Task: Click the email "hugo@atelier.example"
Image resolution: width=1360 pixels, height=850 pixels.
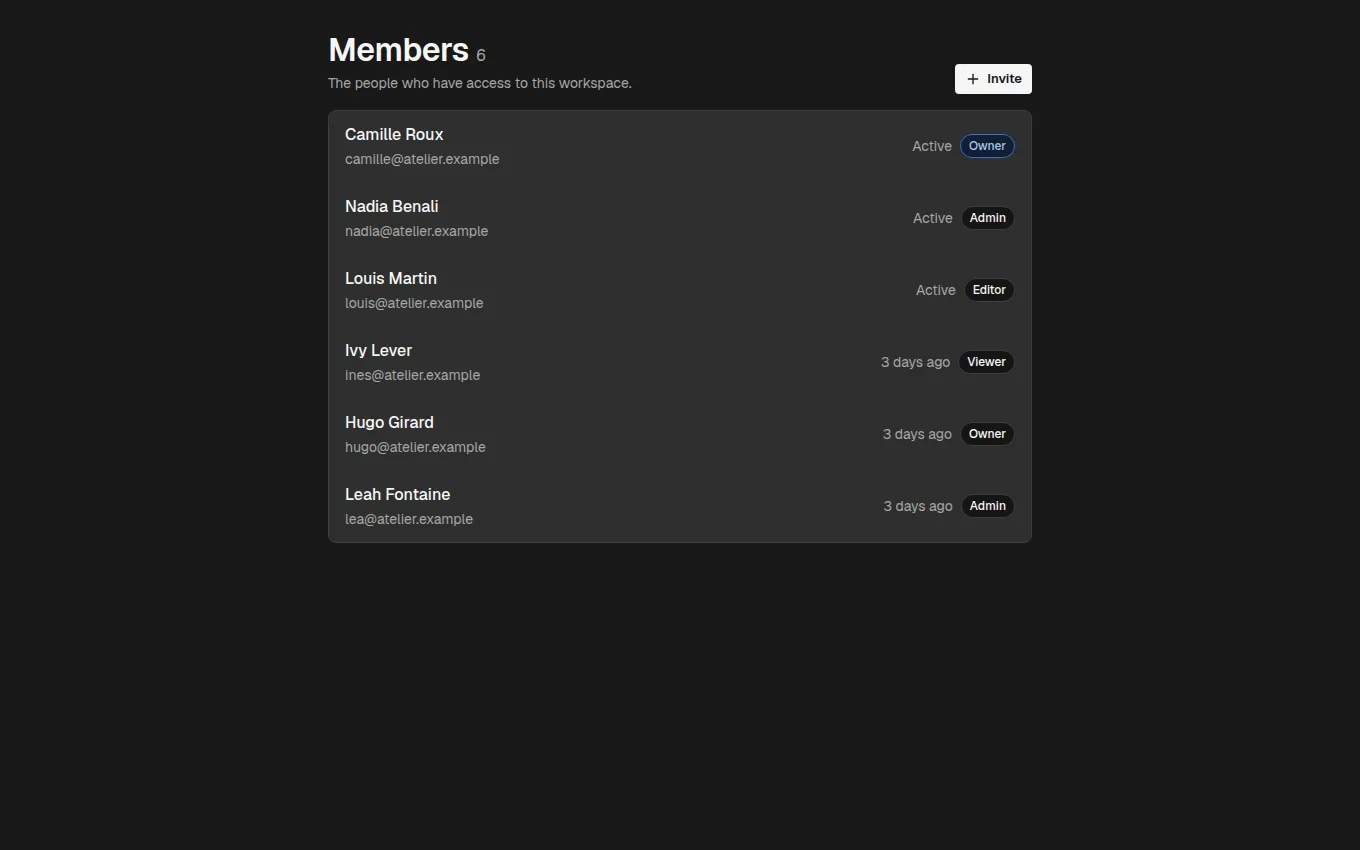Action: 415,447
